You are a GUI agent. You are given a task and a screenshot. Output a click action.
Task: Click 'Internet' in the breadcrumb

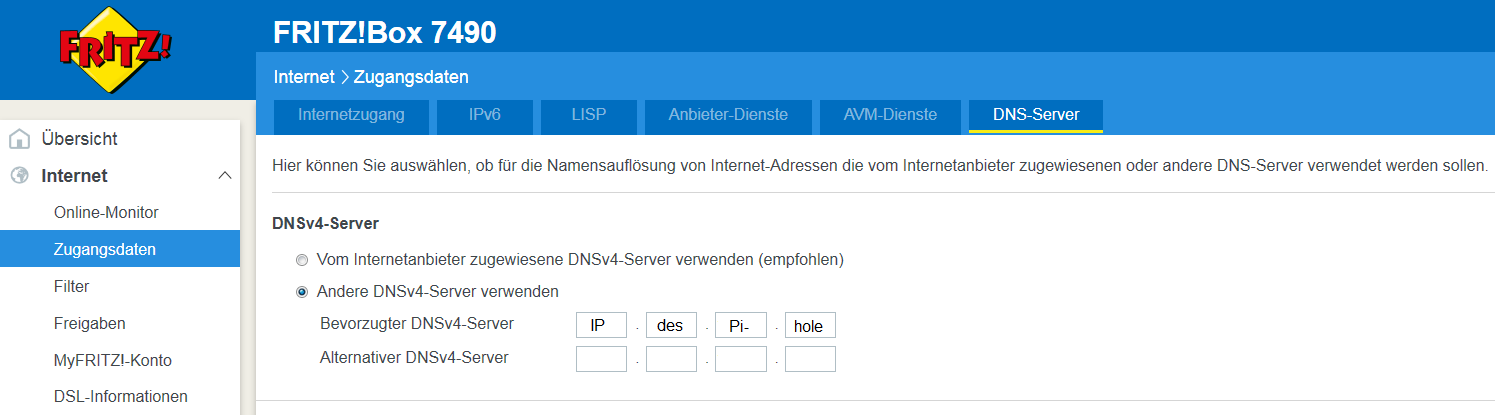pos(304,77)
